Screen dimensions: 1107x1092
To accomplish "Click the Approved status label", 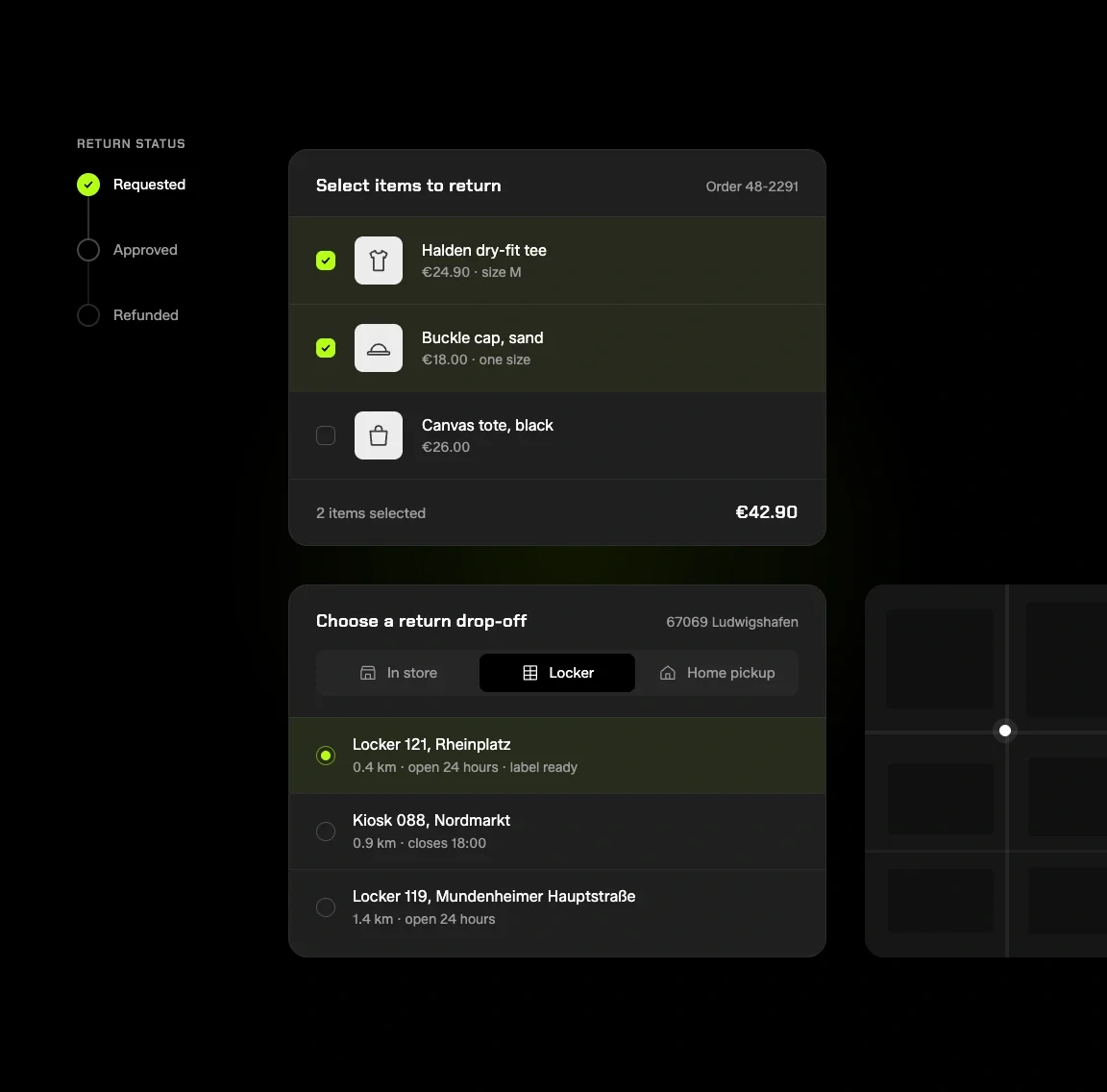I will pos(145,250).
